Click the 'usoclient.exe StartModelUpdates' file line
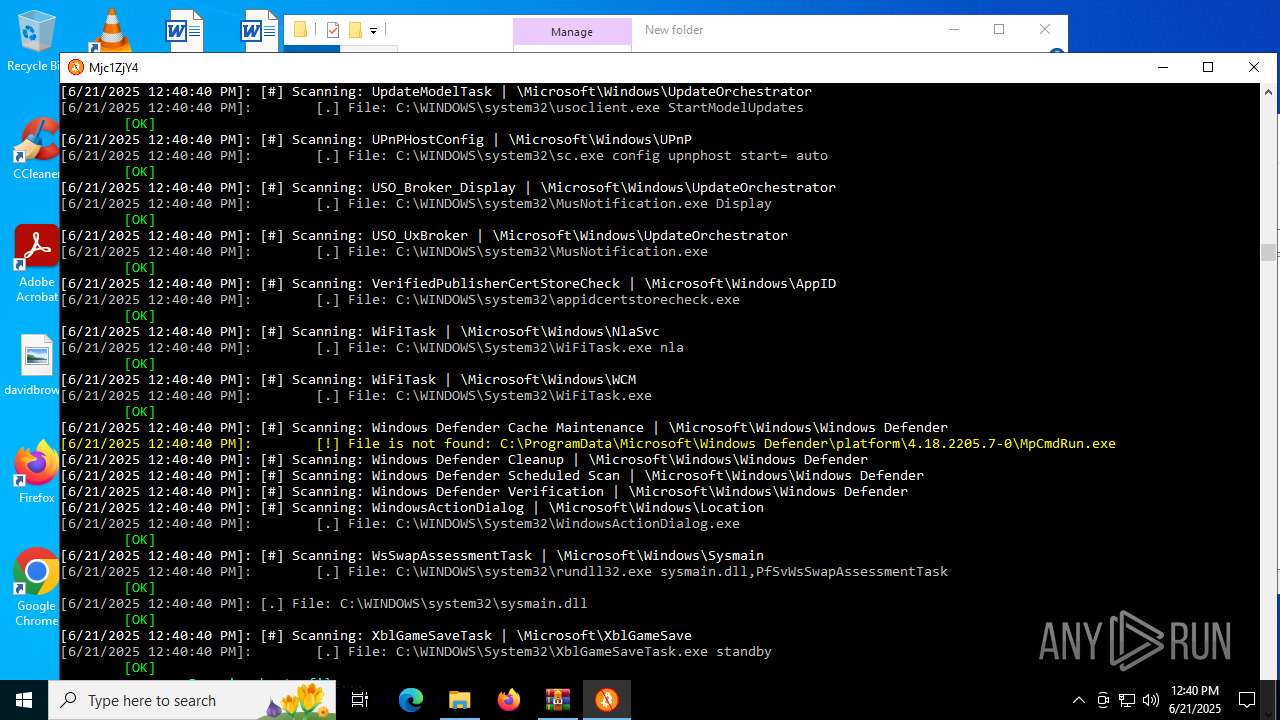 (432, 107)
